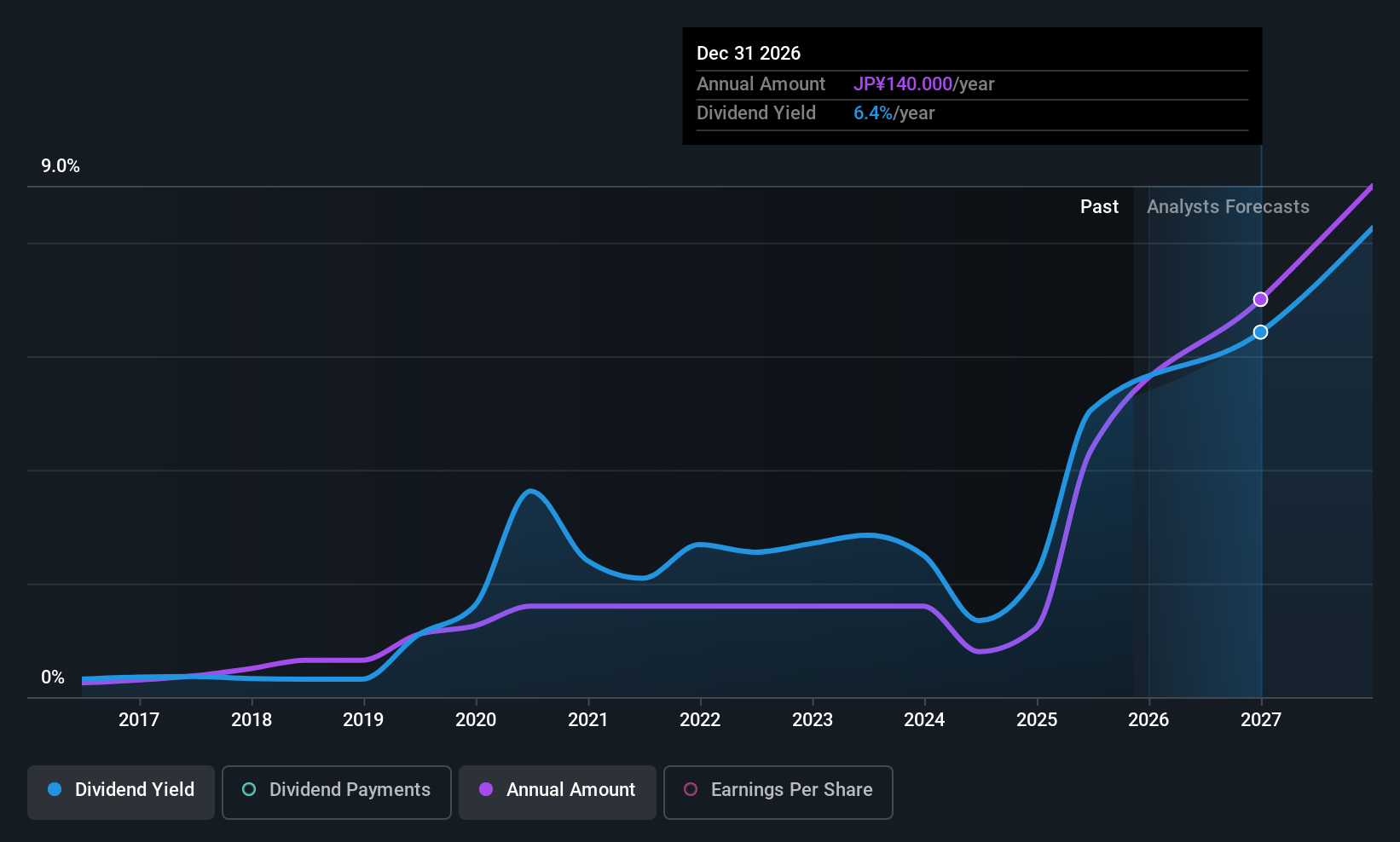Screen dimensions: 1400x842
Task: Click the teal Dividend Payments circle icon
Action: click(248, 789)
